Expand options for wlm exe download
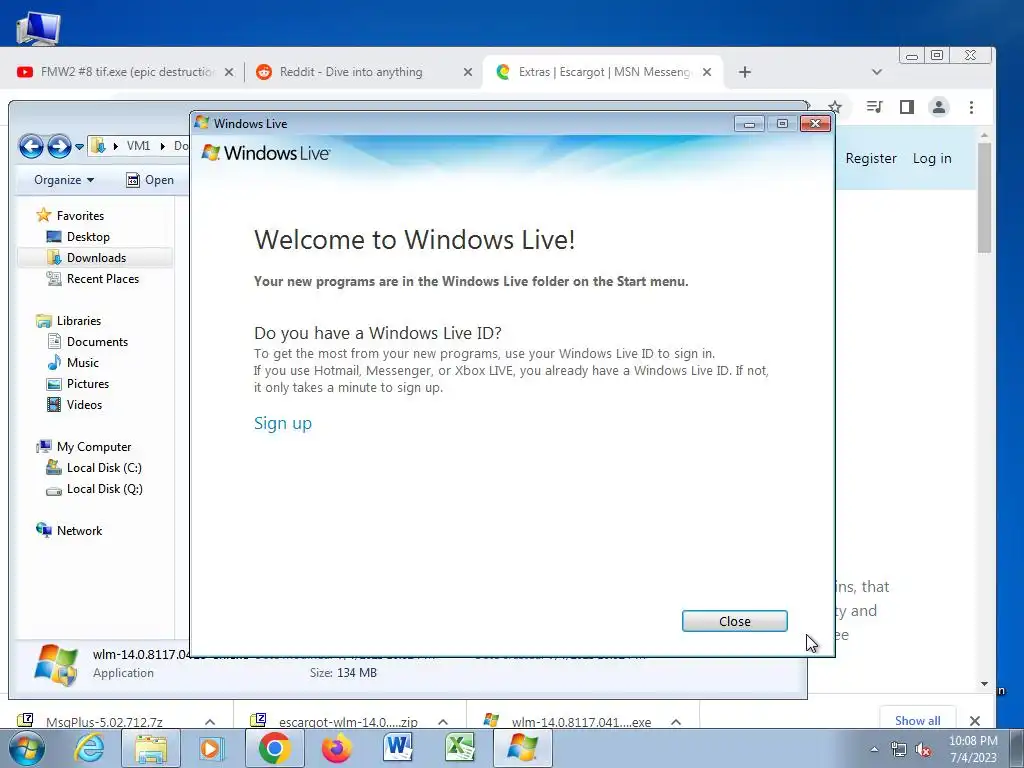Image resolution: width=1024 pixels, height=768 pixels. tap(676, 722)
